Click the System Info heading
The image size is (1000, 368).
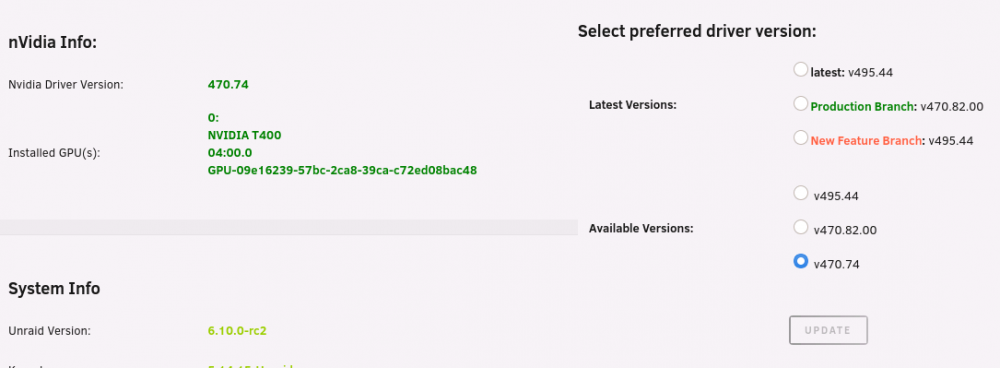pos(54,289)
